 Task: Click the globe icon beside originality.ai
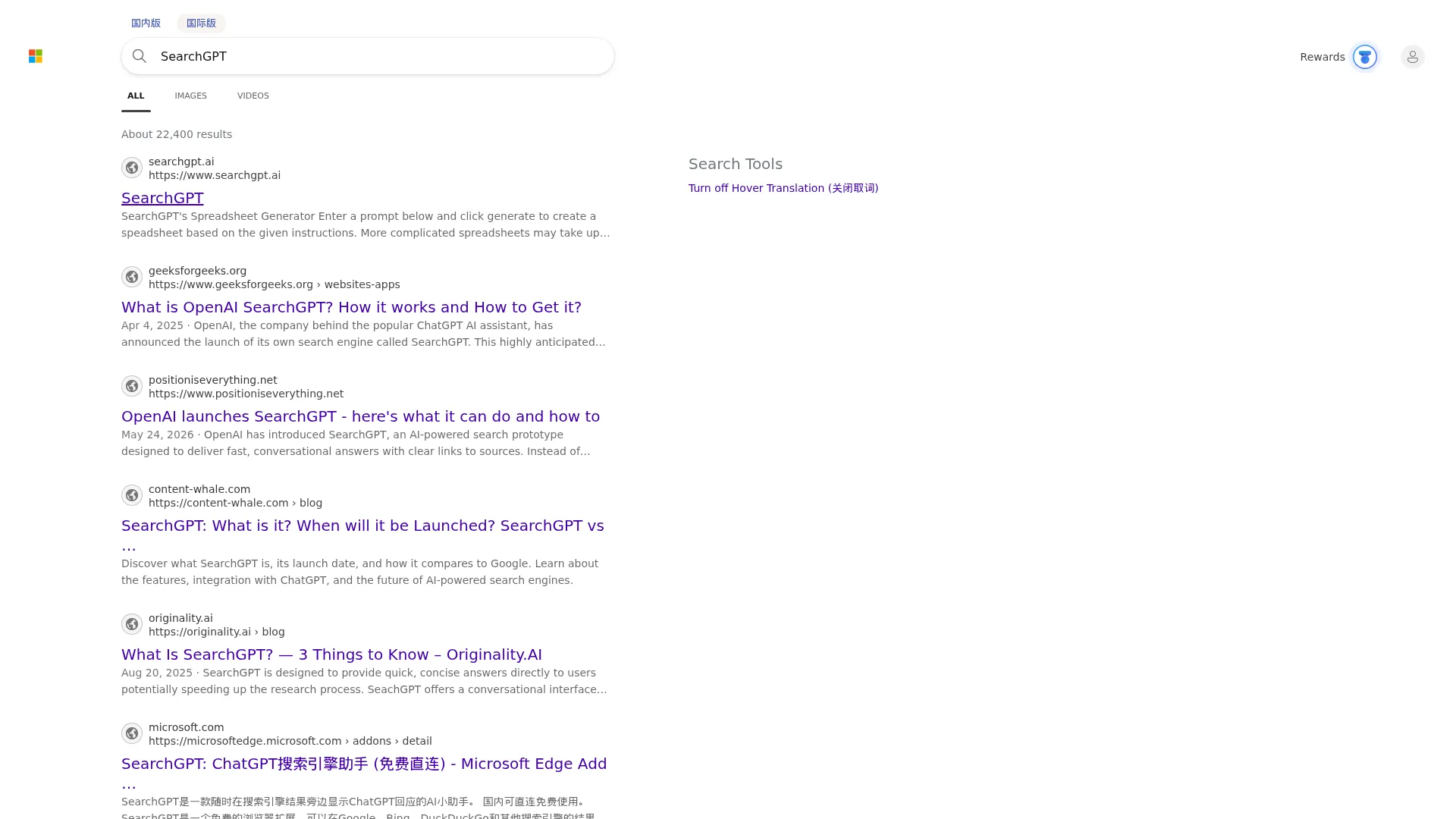pyautogui.click(x=132, y=624)
